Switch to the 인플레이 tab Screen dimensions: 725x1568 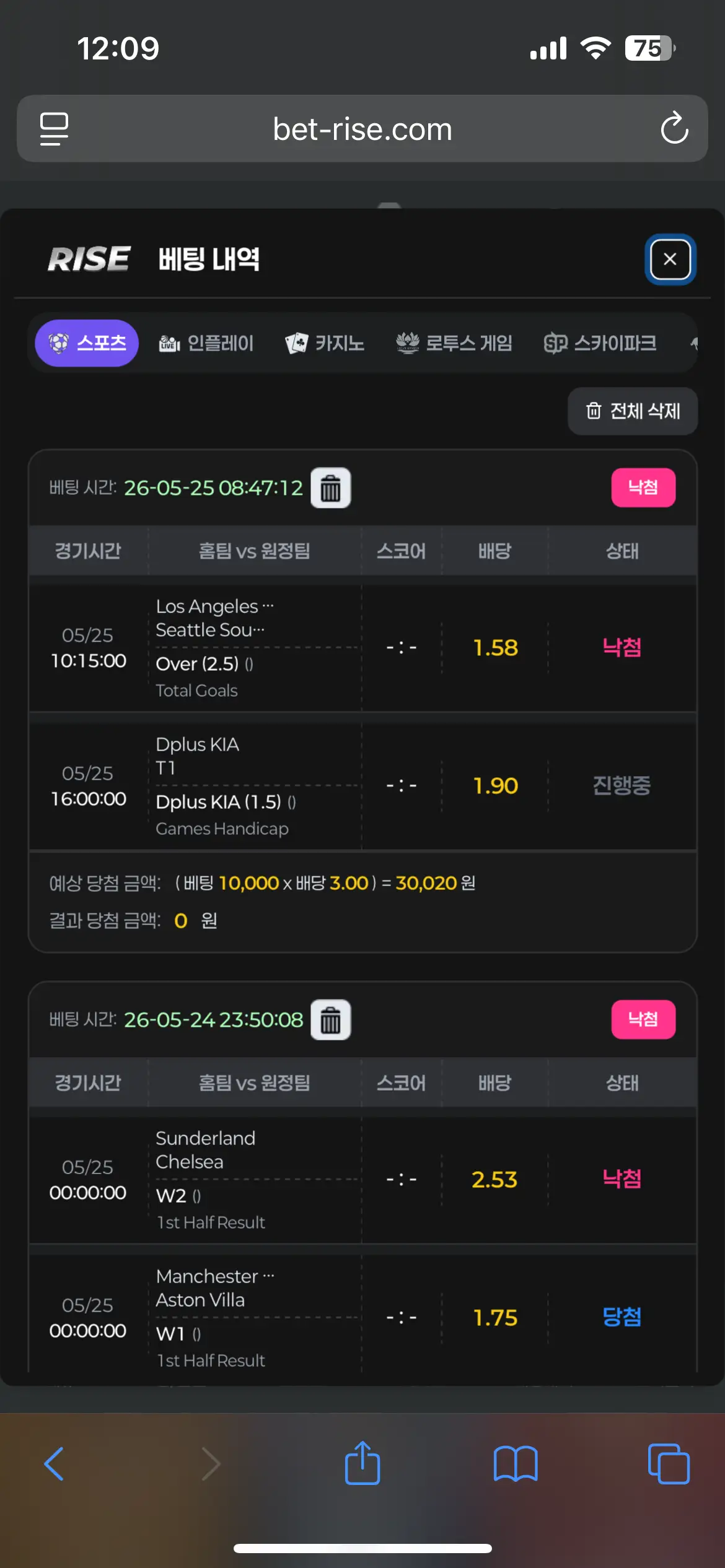point(206,343)
